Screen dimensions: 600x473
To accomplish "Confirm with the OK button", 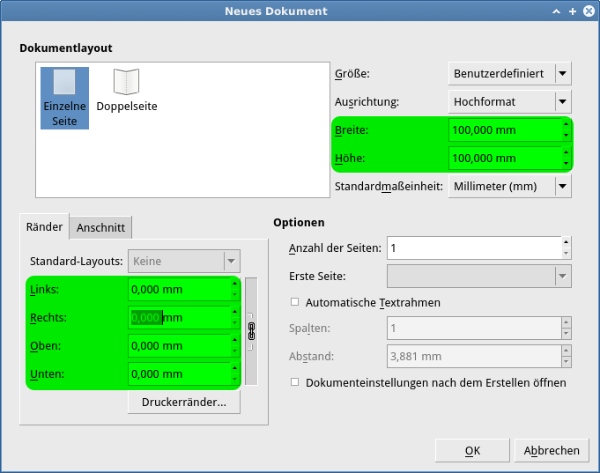I will (x=472, y=450).
